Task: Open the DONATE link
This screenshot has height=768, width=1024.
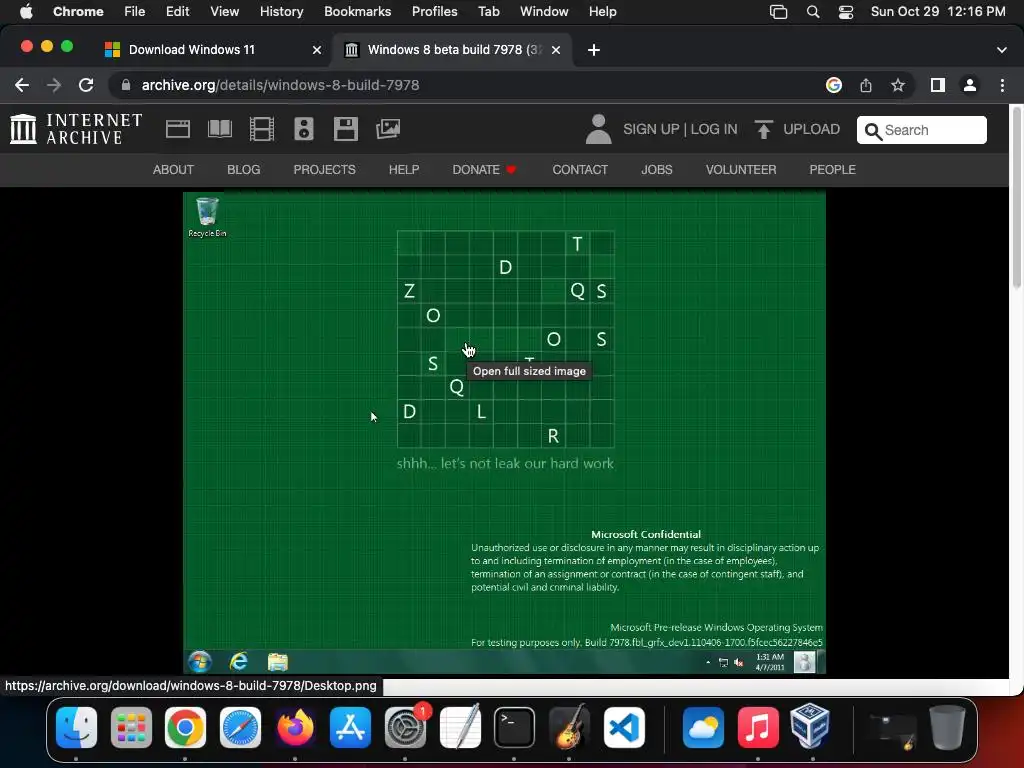Action: click(484, 170)
